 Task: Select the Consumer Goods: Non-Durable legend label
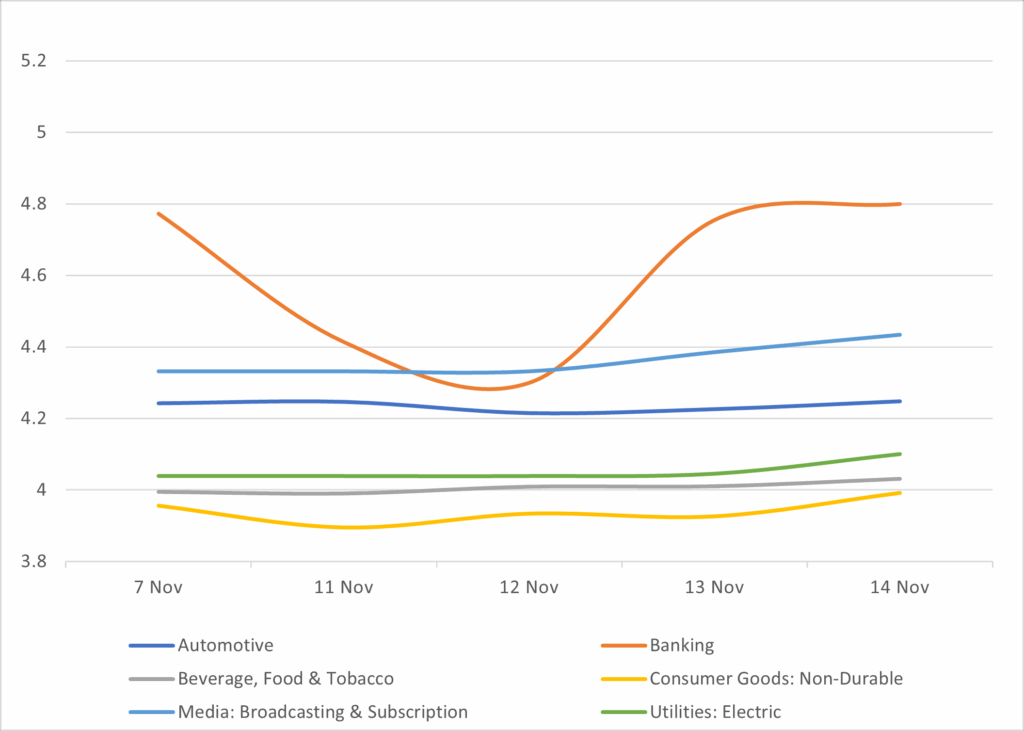click(x=776, y=679)
